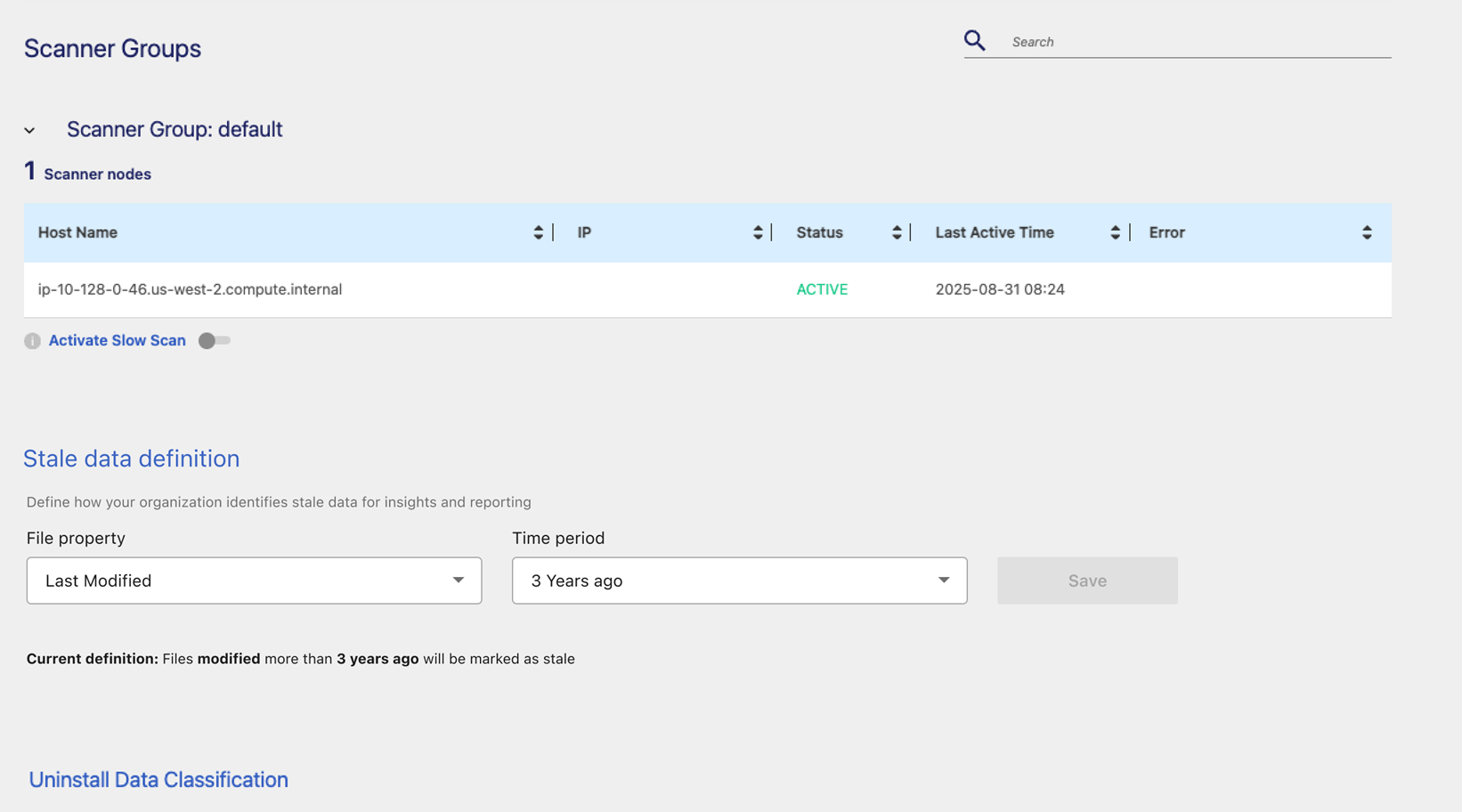The width and height of the screenshot is (1462, 812).
Task: Select the Last Modified value control
Action: [x=254, y=581]
